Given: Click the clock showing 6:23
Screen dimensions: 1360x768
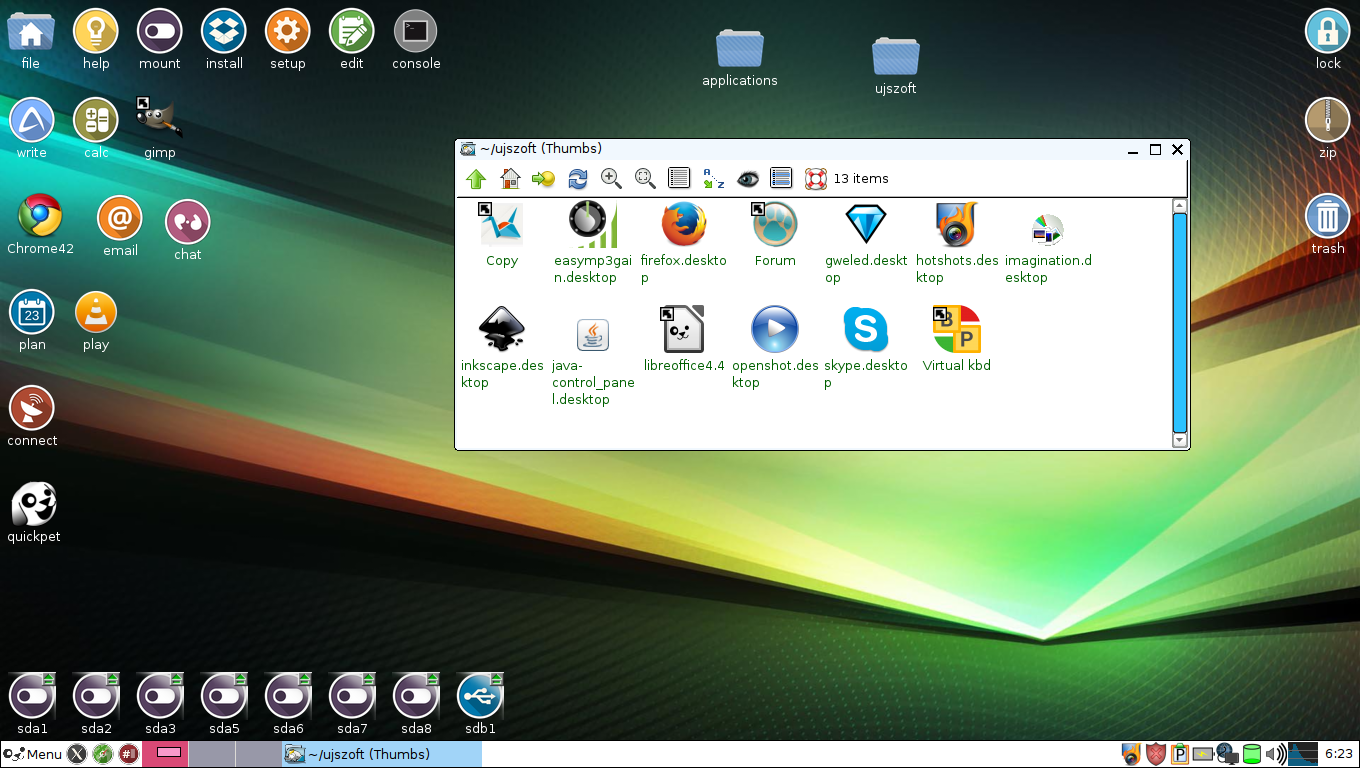Looking at the screenshot, I should (x=1338, y=754).
